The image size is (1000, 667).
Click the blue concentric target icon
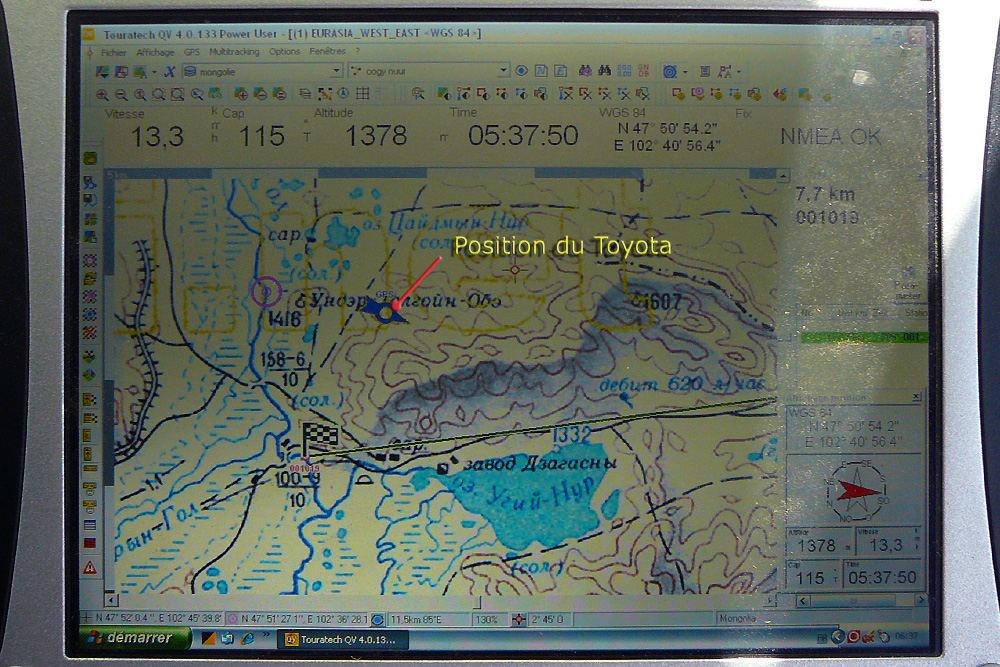(670, 71)
